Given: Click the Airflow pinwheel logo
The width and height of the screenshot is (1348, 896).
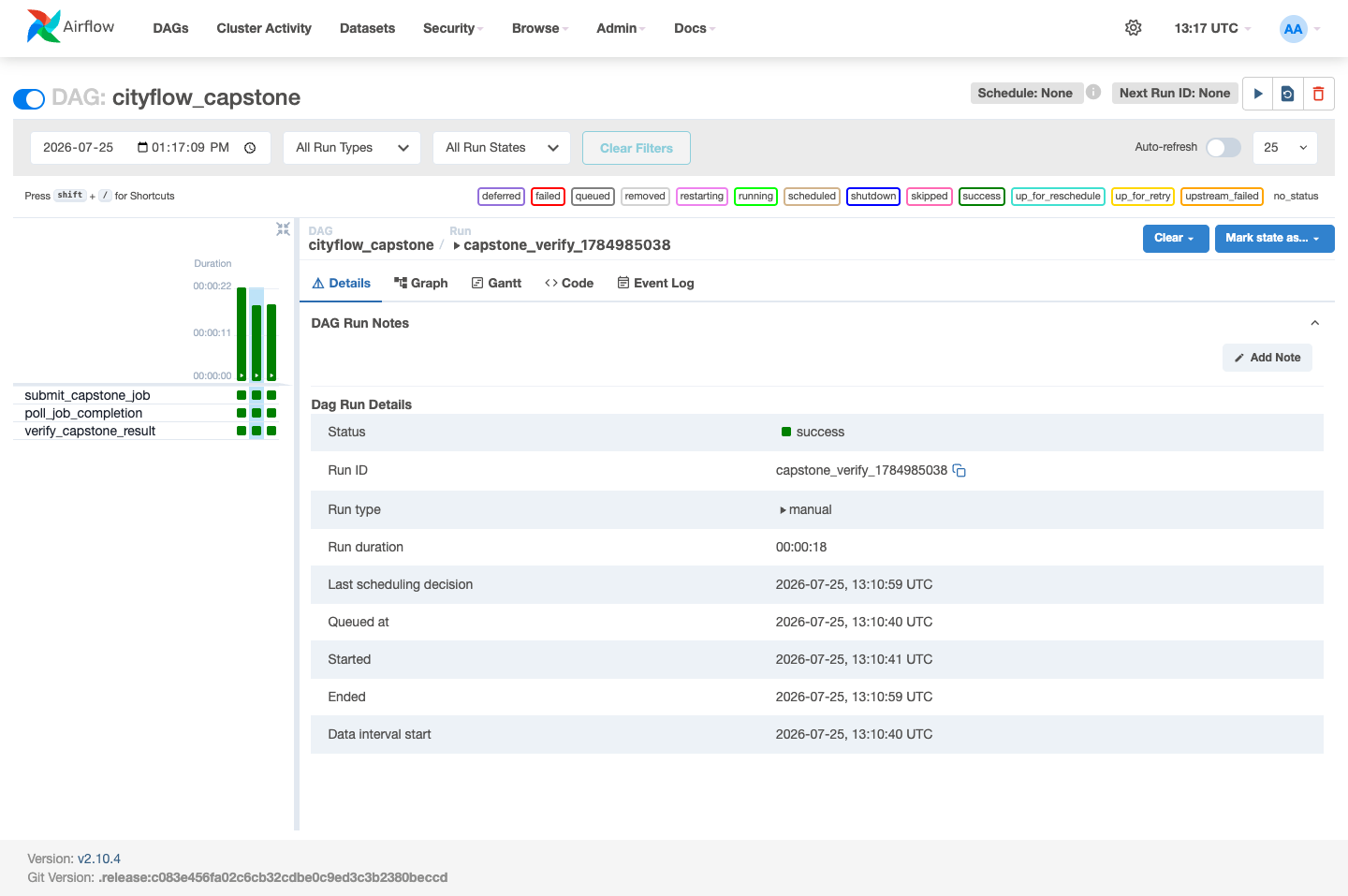Looking at the screenshot, I should [x=44, y=26].
